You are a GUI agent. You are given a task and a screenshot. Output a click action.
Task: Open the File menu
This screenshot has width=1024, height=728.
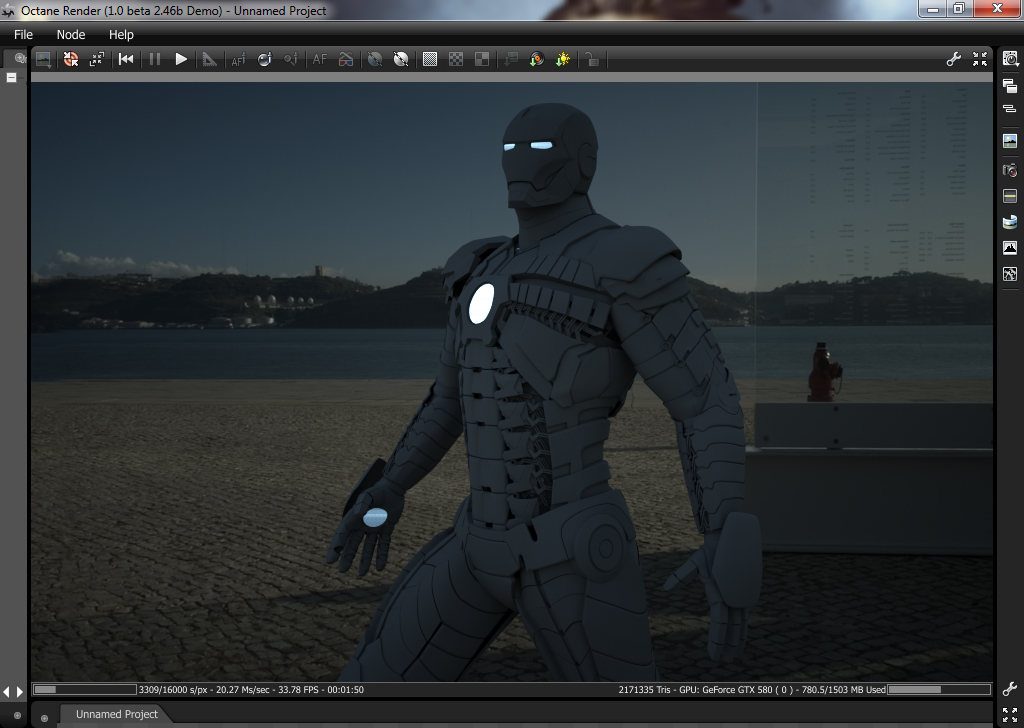pos(23,34)
